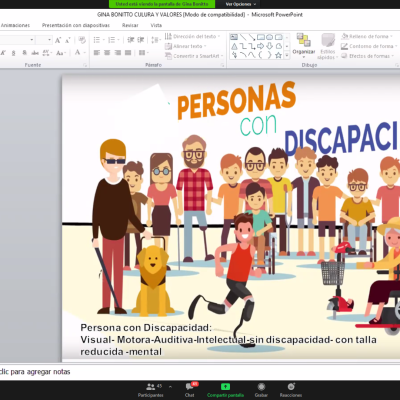Open Change Case Aa dropdown
400x400 pixels.
click(61, 53)
